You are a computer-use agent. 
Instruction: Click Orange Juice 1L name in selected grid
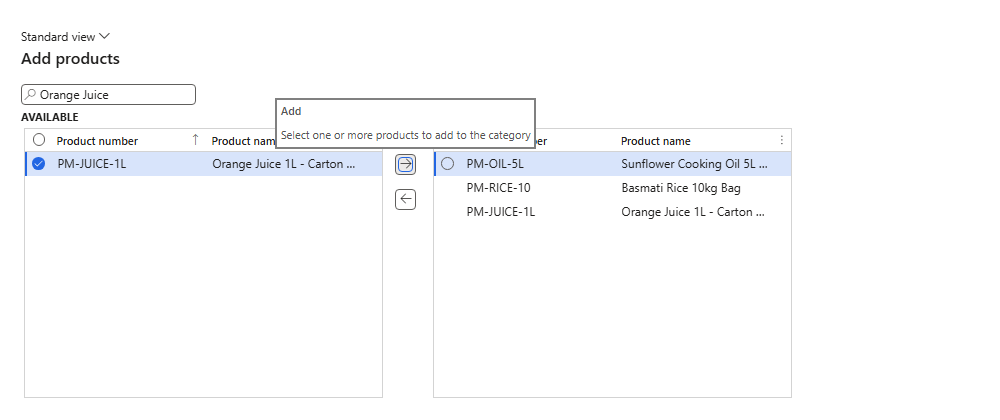tap(693, 212)
